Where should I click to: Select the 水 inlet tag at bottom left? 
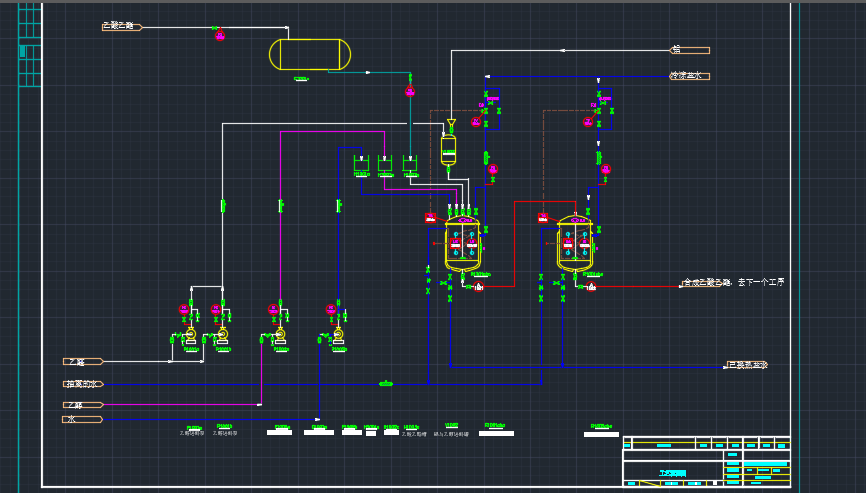pyautogui.click(x=82, y=419)
